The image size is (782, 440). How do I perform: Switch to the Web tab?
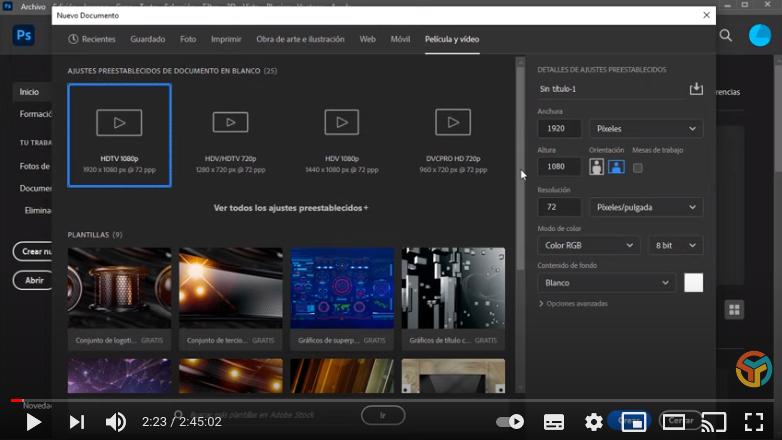click(x=368, y=39)
